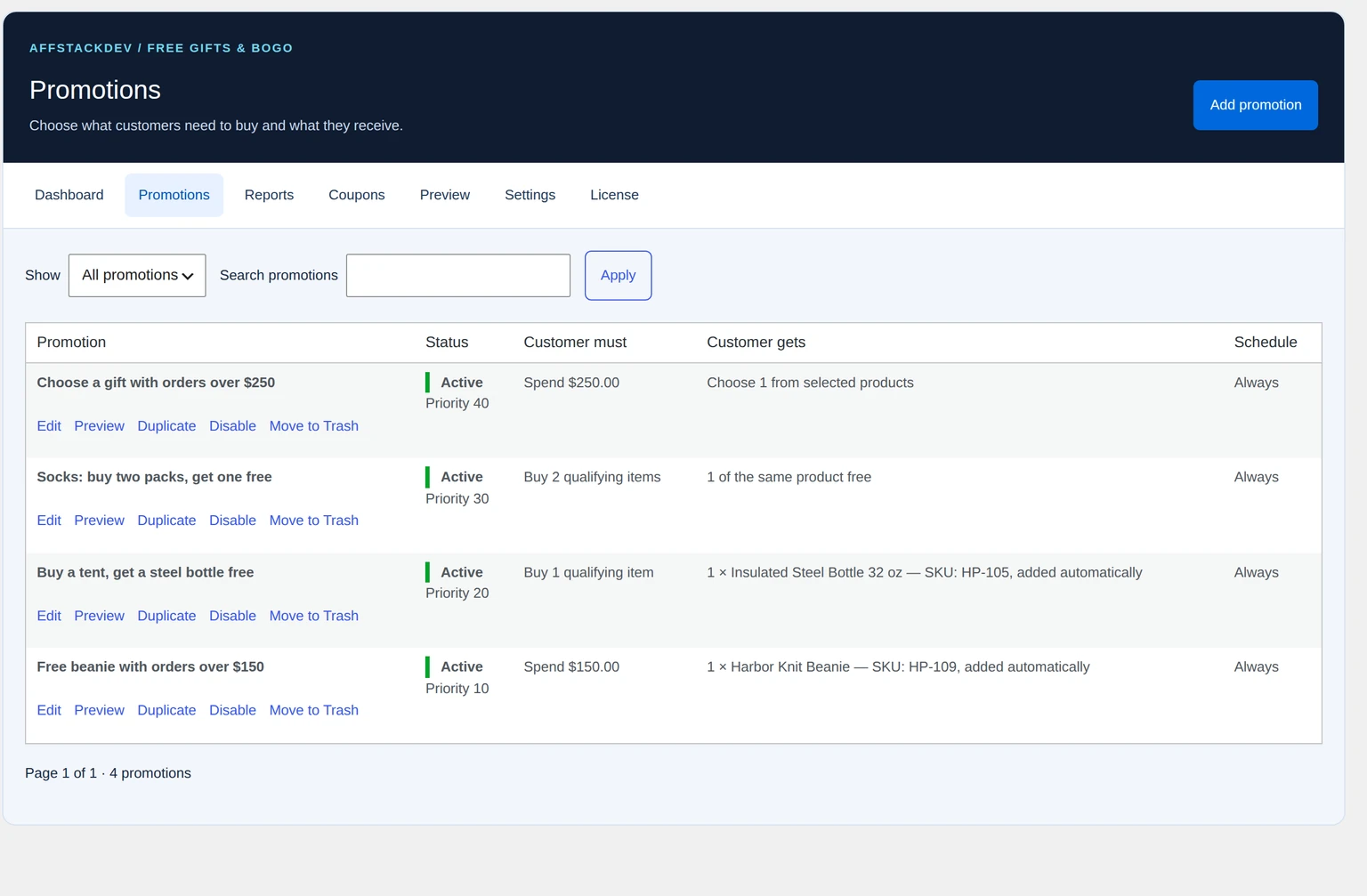Viewport: 1367px width, 896px height.
Task: Select the License tab
Action: (614, 195)
